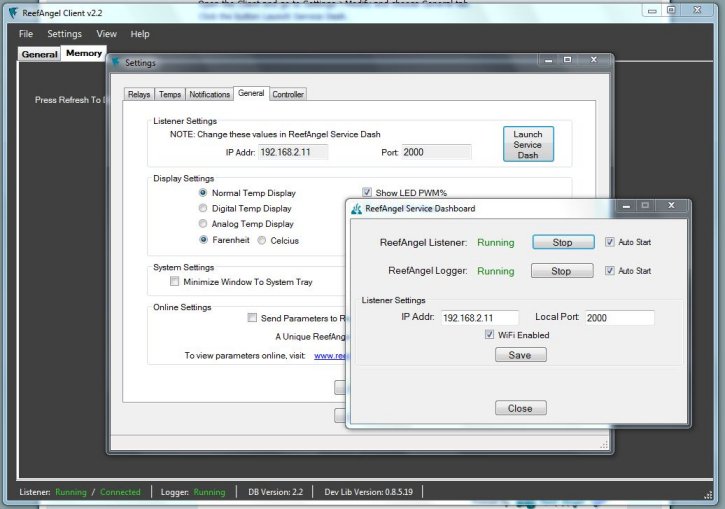Click the Settings window resize grip

(604, 444)
